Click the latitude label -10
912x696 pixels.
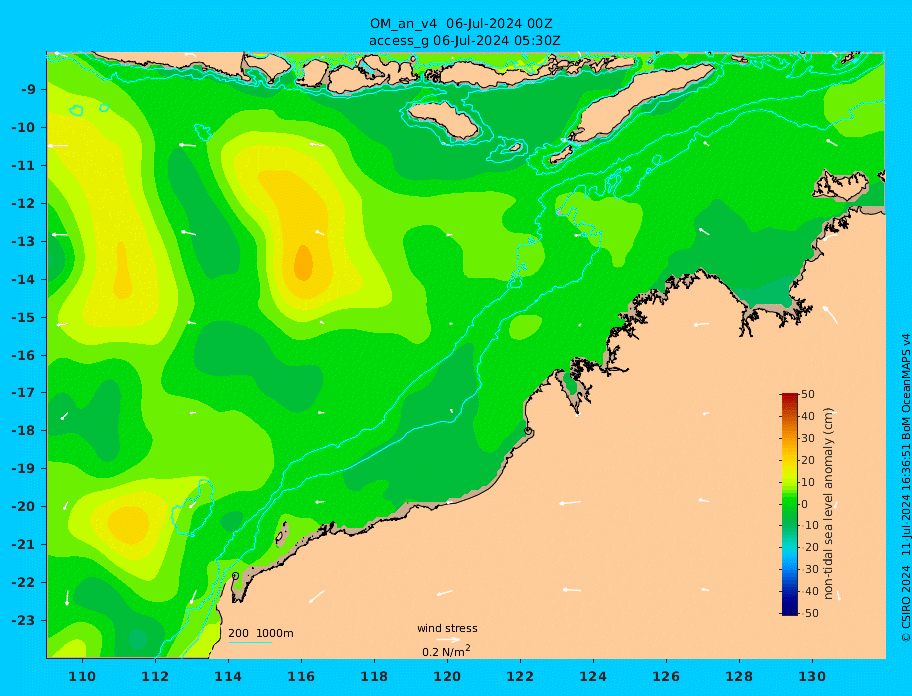[23, 127]
